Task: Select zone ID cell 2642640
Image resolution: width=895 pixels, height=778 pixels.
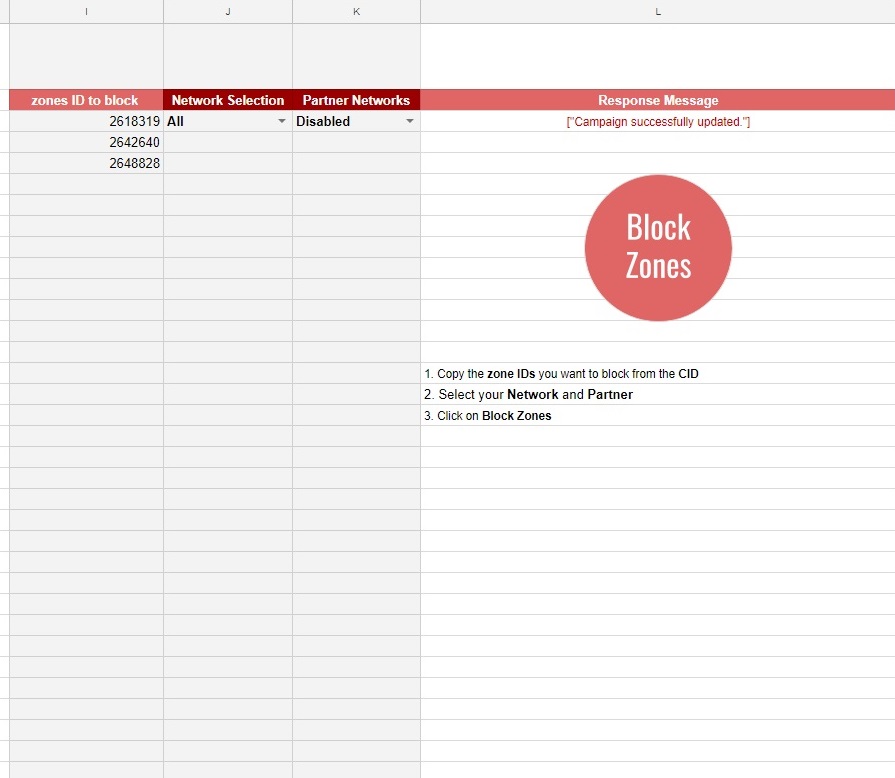Action: (86, 142)
